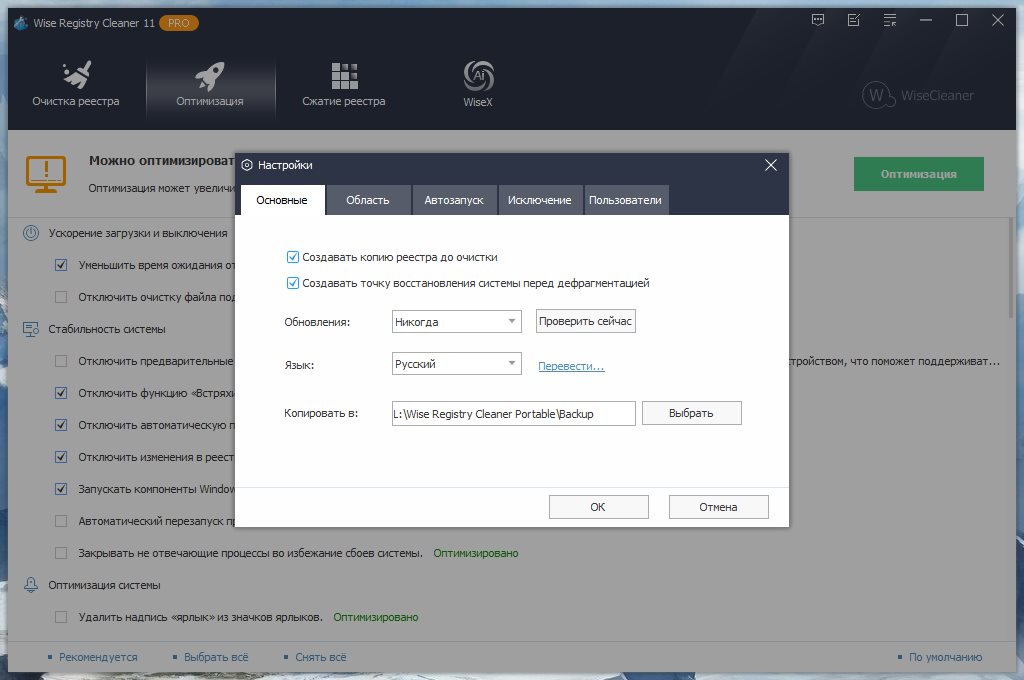This screenshot has width=1024, height=680.
Task: Launch the WiseX AI icon
Action: pyautogui.click(x=478, y=77)
